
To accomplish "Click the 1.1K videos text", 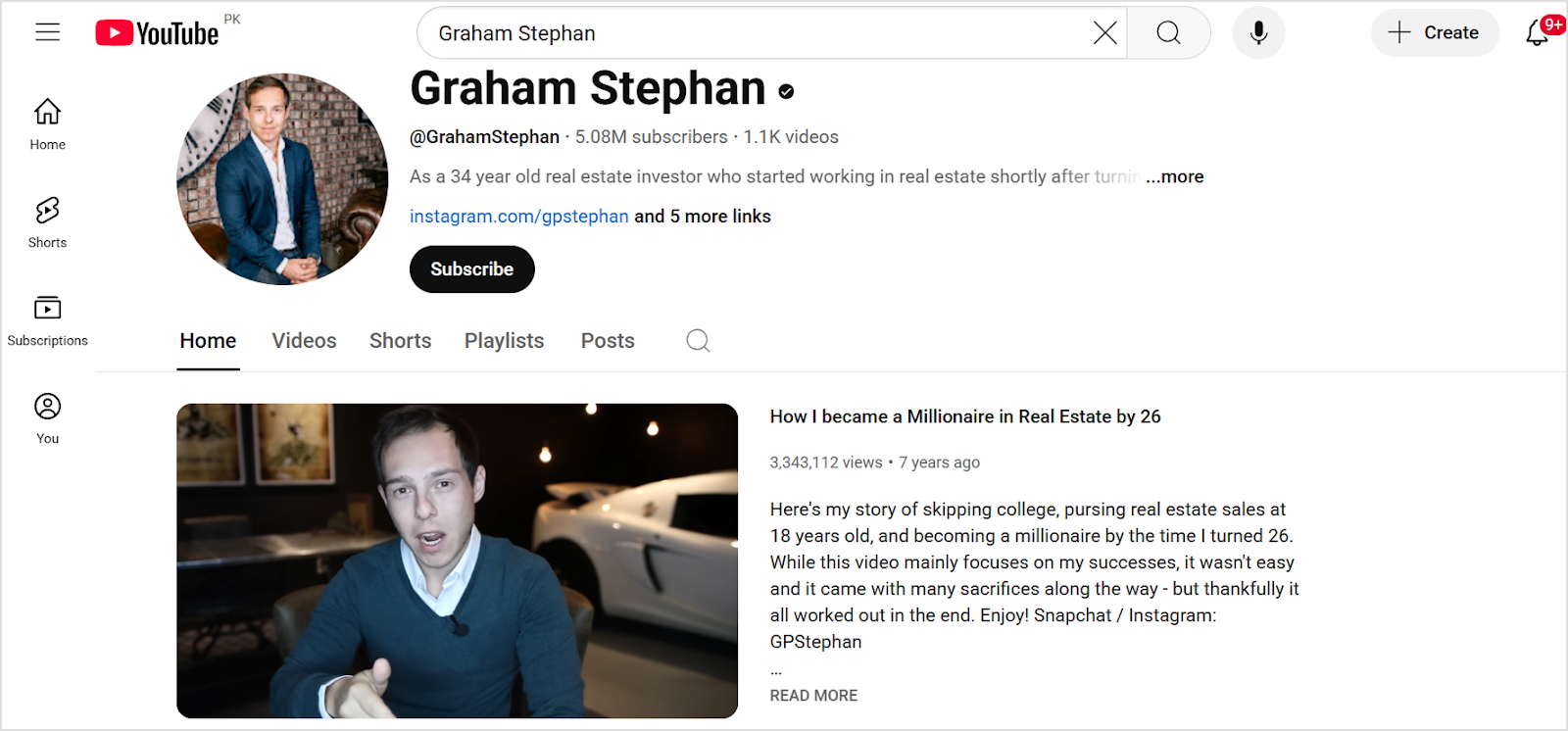I will pyautogui.click(x=791, y=137).
